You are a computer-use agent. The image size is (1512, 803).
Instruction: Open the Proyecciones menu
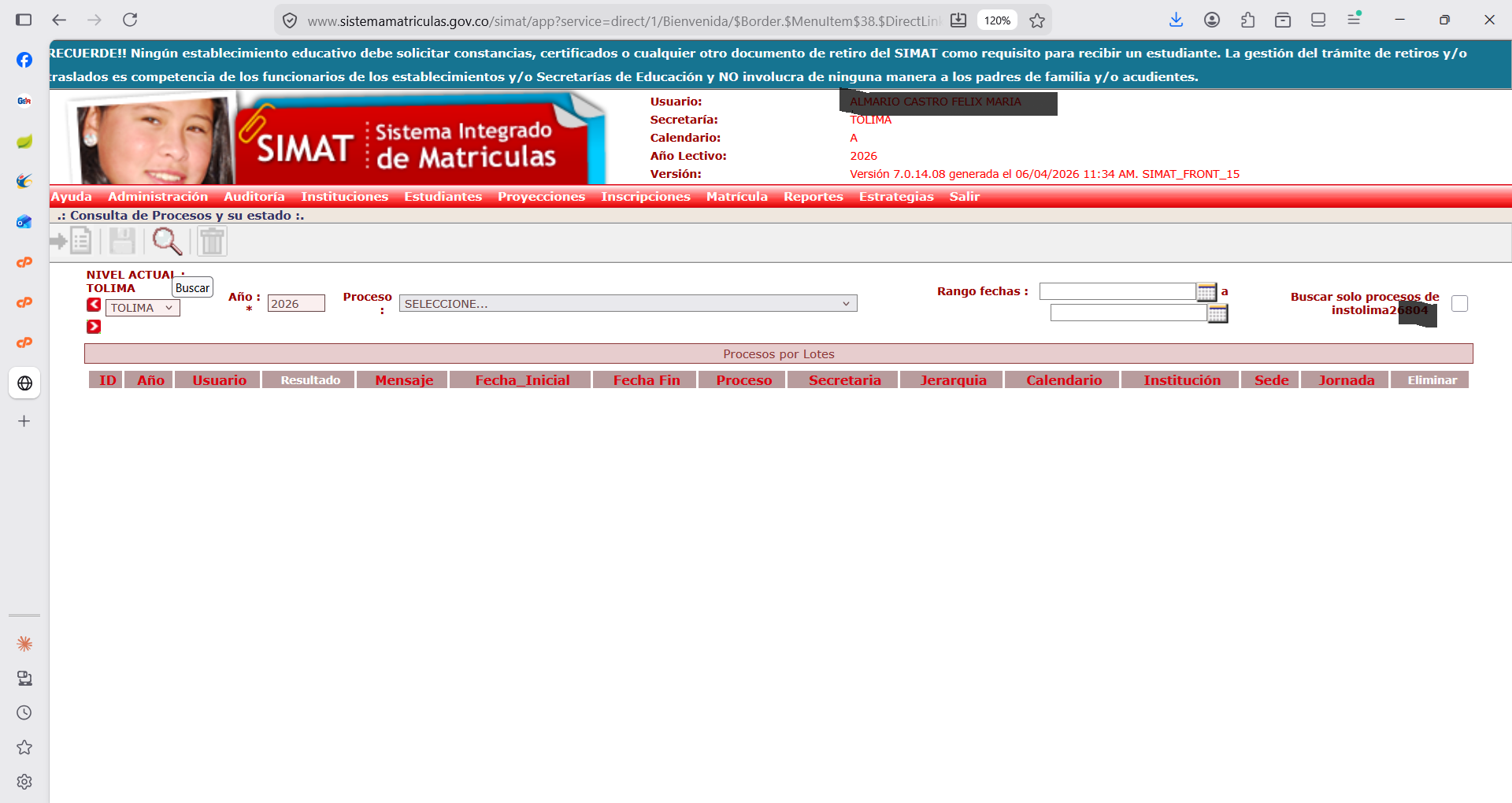coord(541,197)
